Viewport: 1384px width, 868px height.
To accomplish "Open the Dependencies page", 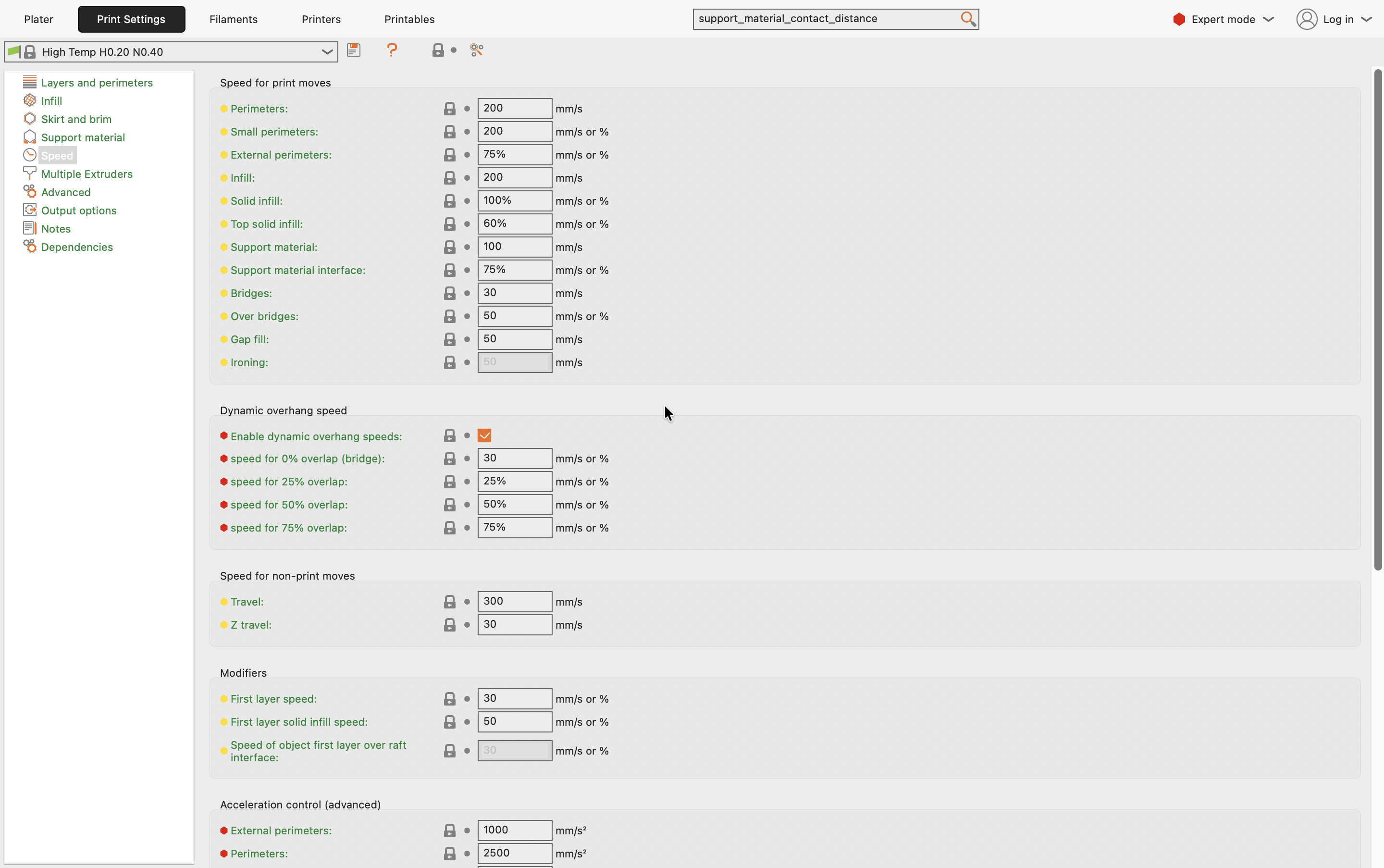I will [x=77, y=248].
